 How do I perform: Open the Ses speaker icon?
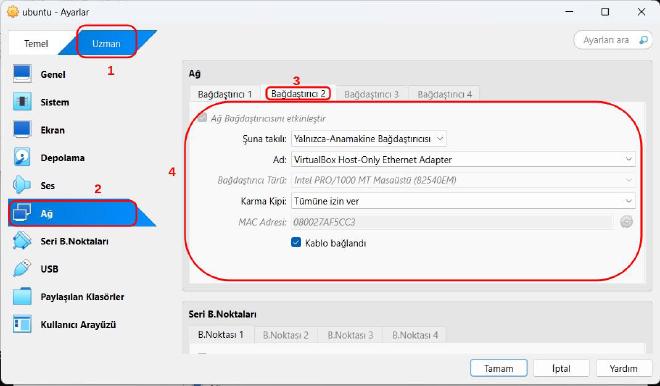[22, 185]
